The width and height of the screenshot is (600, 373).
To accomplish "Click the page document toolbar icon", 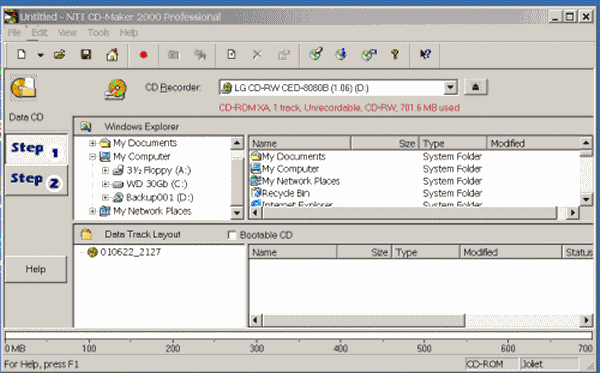I will click(x=231, y=54).
